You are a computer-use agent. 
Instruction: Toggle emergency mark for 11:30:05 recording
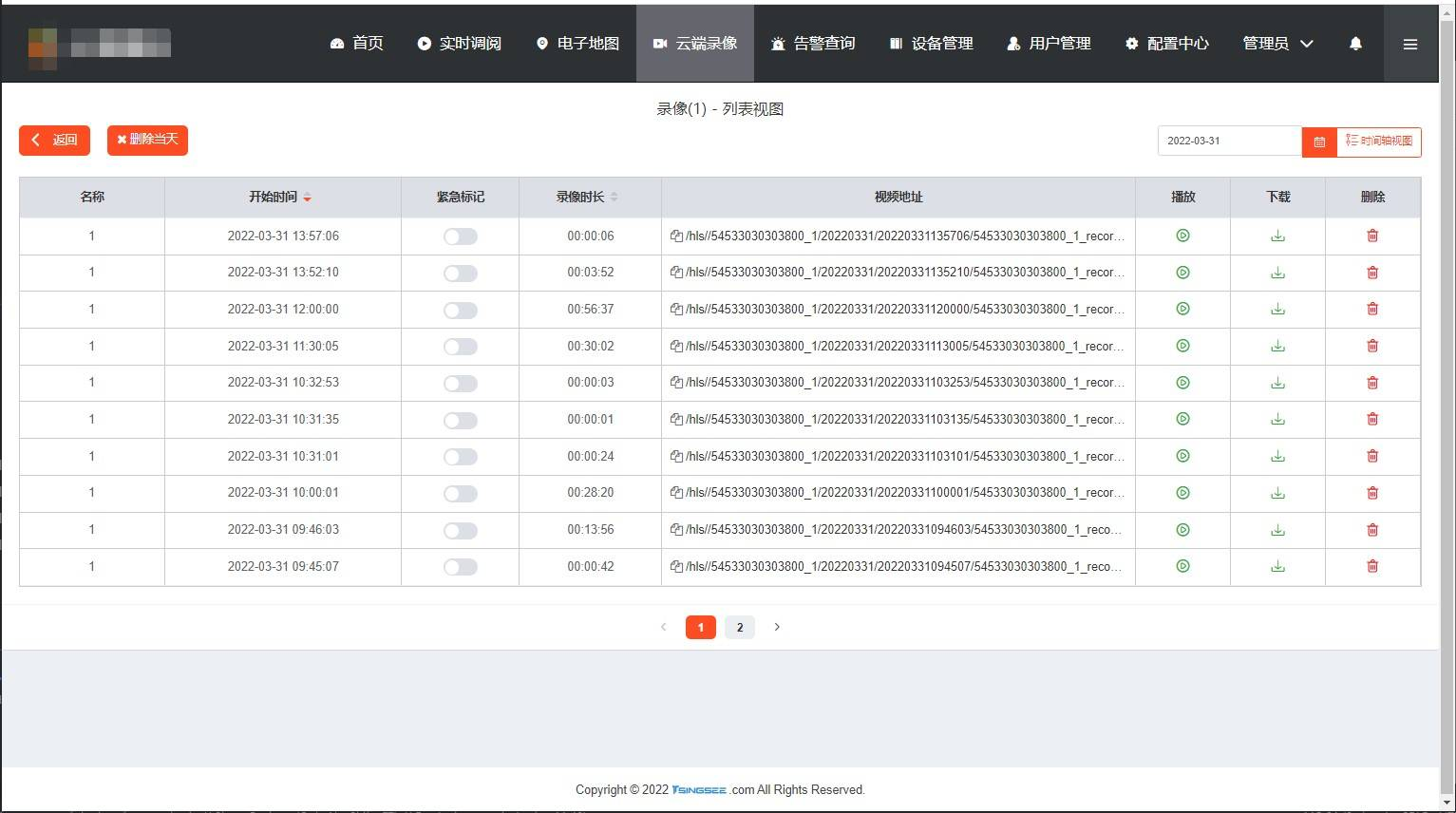[x=461, y=347]
